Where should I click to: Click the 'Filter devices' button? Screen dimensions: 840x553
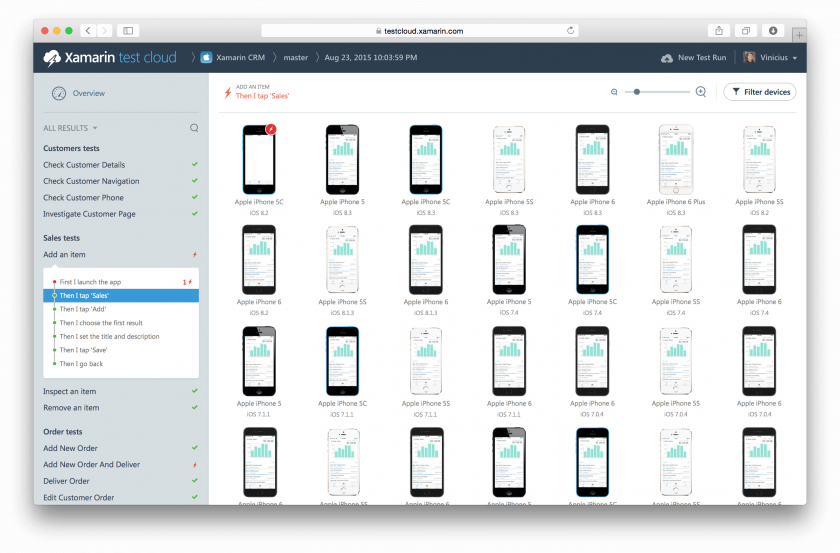pos(760,92)
